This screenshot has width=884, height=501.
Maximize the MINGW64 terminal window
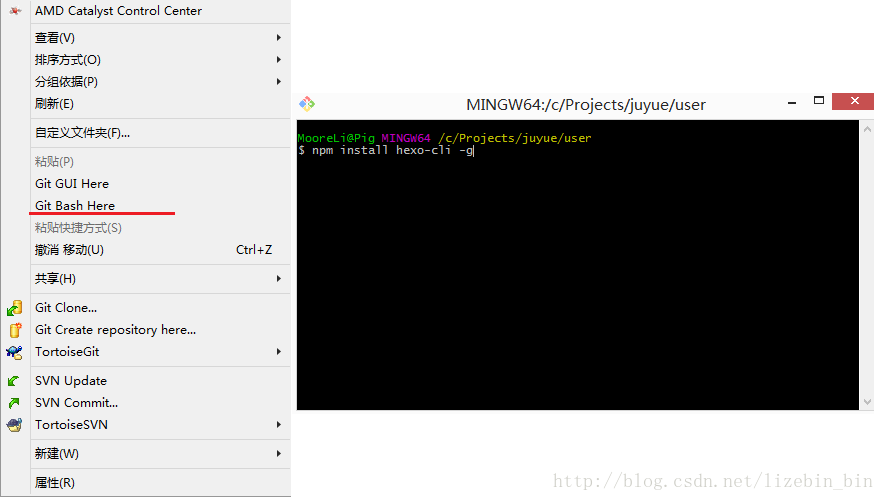click(x=819, y=101)
